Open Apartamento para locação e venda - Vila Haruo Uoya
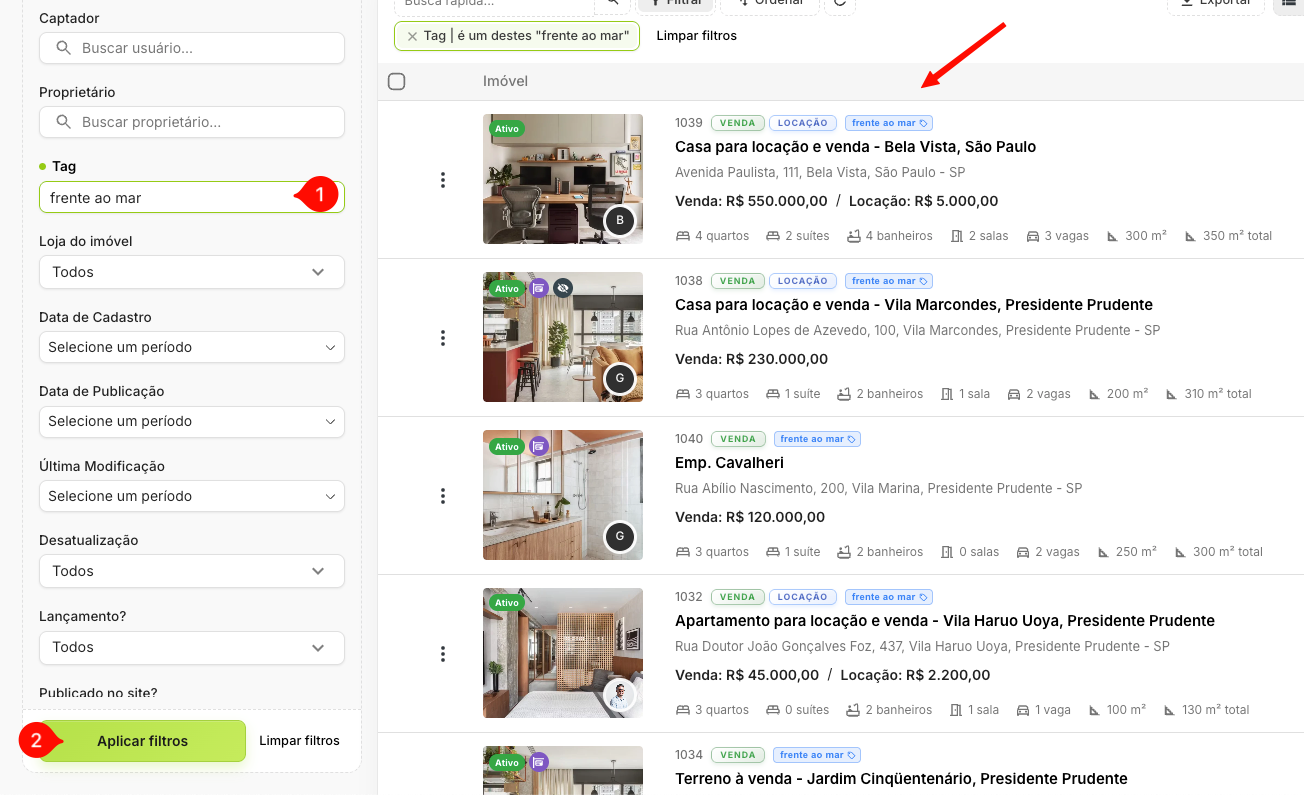1304x795 pixels. pos(945,621)
